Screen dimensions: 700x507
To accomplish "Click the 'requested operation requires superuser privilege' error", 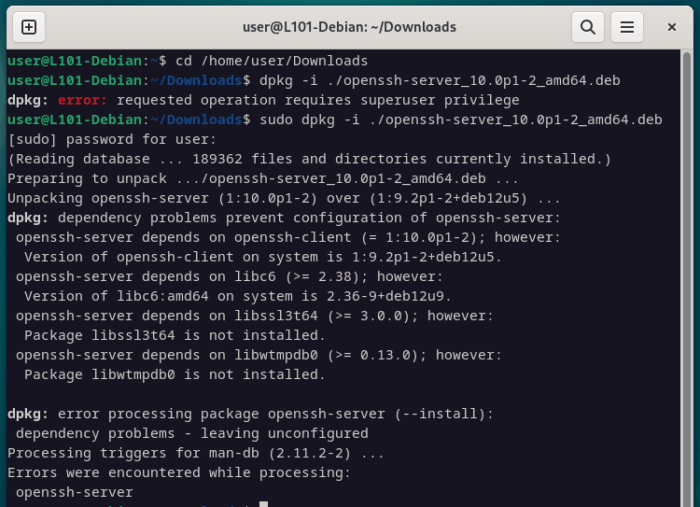I will point(263,100).
